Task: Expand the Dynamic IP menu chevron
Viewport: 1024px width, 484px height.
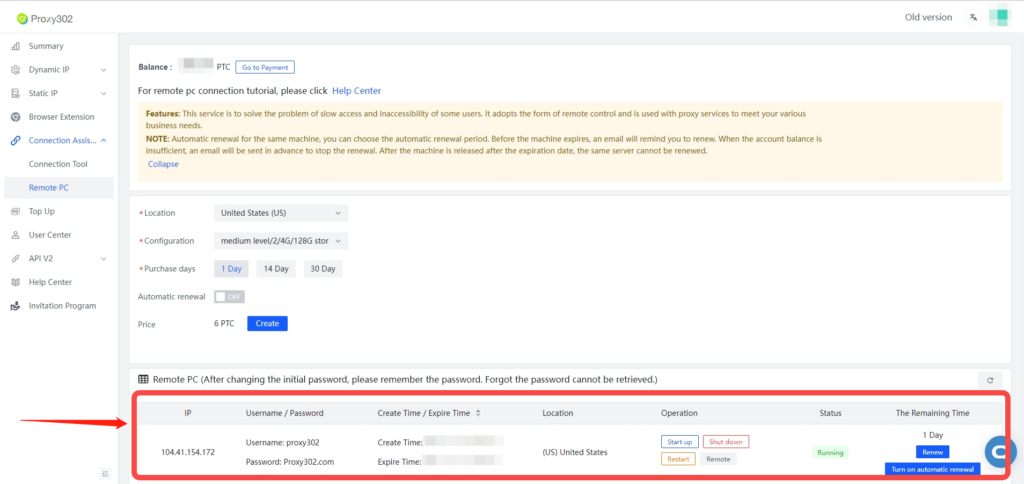Action: (103, 70)
